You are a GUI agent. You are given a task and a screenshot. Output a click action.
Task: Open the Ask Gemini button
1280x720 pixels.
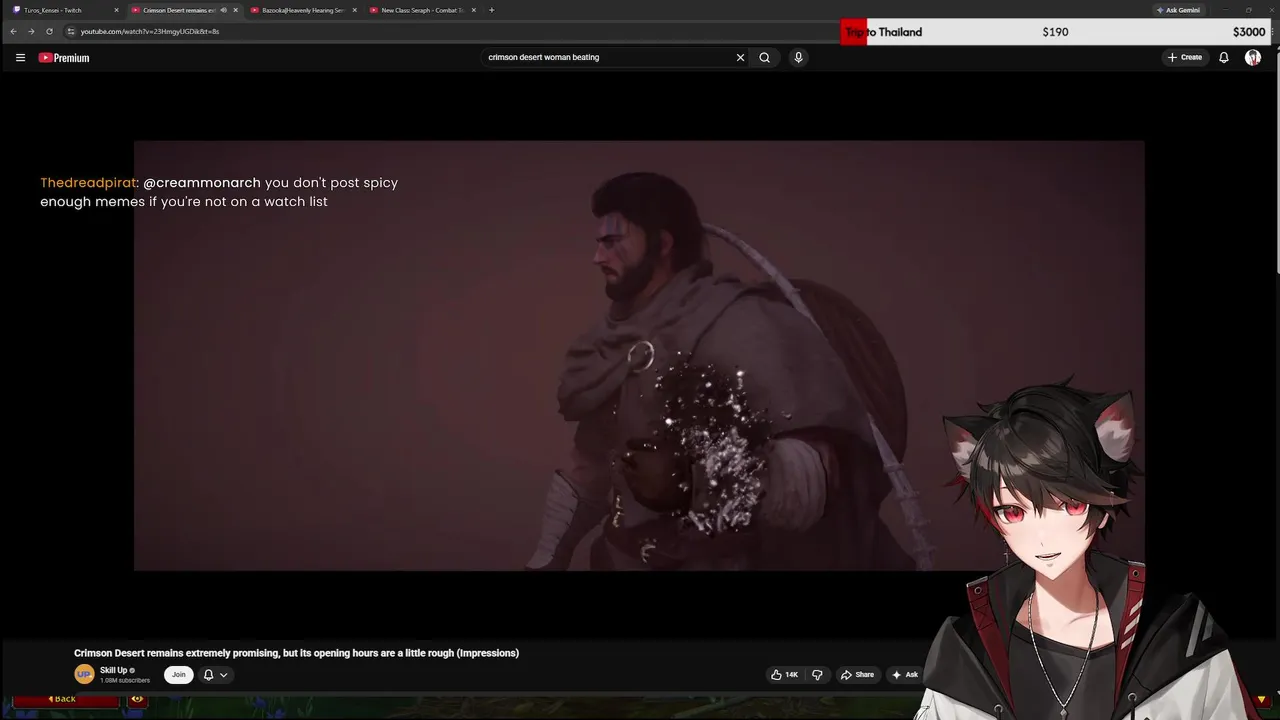(x=1178, y=10)
